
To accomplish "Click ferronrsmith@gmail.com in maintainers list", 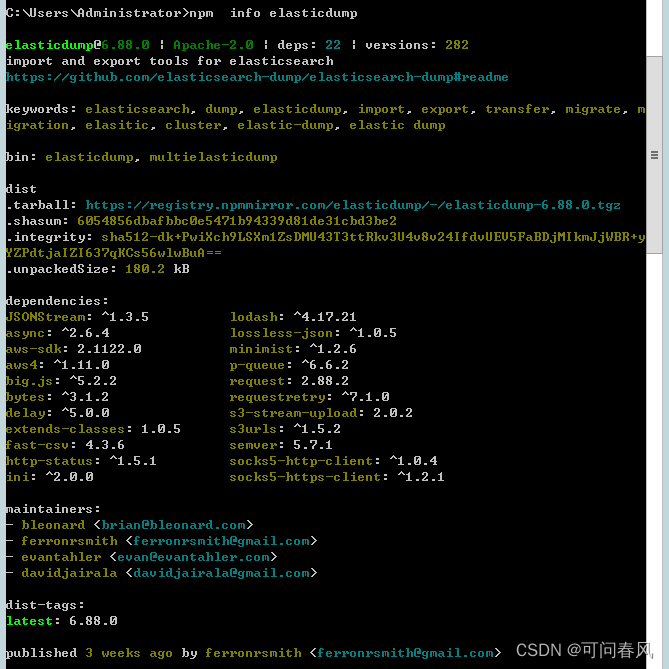I will [x=221, y=541].
